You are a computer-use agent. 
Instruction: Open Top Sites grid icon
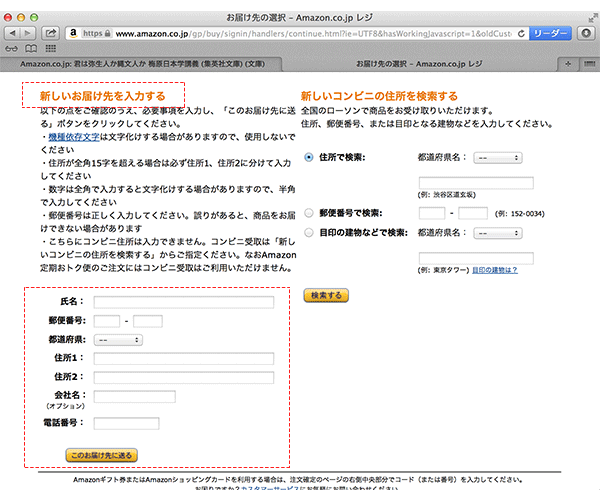(51, 48)
